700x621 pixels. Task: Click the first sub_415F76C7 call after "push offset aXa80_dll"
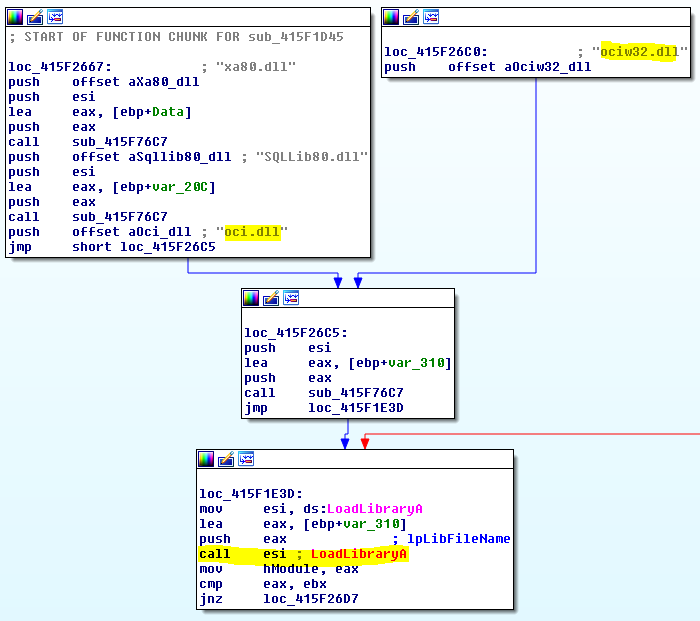120,142
